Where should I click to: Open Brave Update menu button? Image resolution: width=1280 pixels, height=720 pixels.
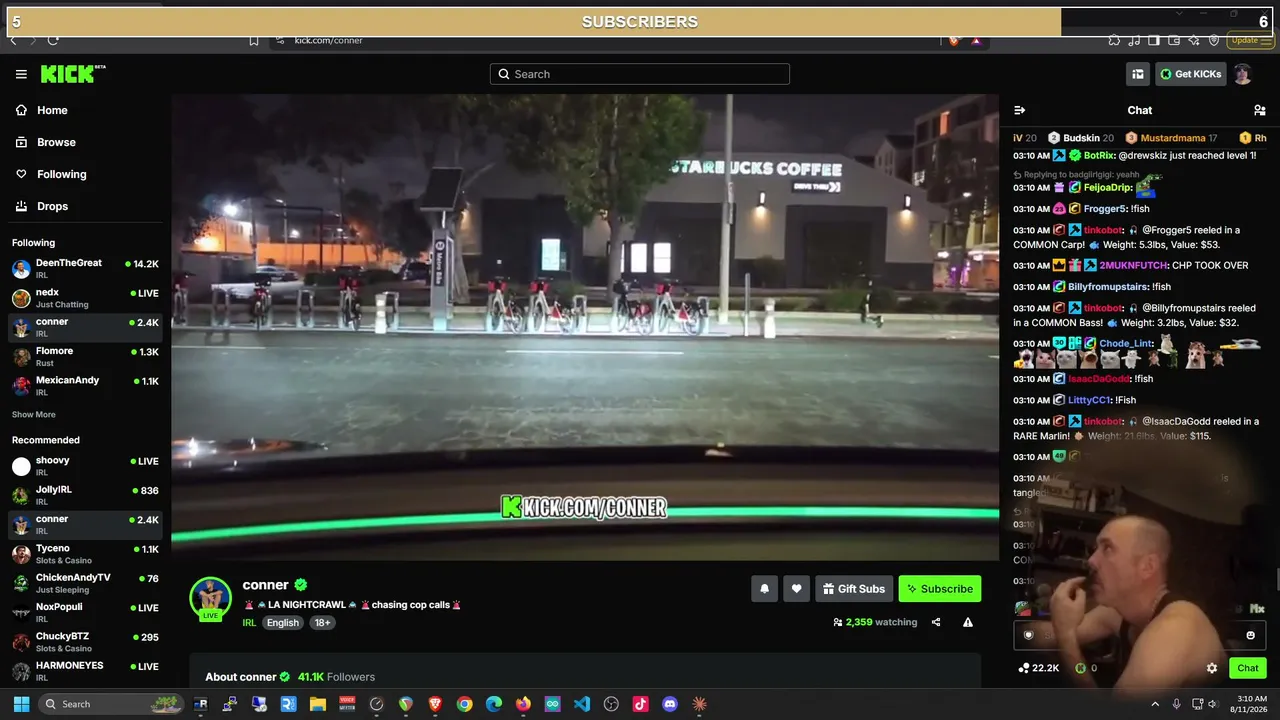coord(1251,40)
